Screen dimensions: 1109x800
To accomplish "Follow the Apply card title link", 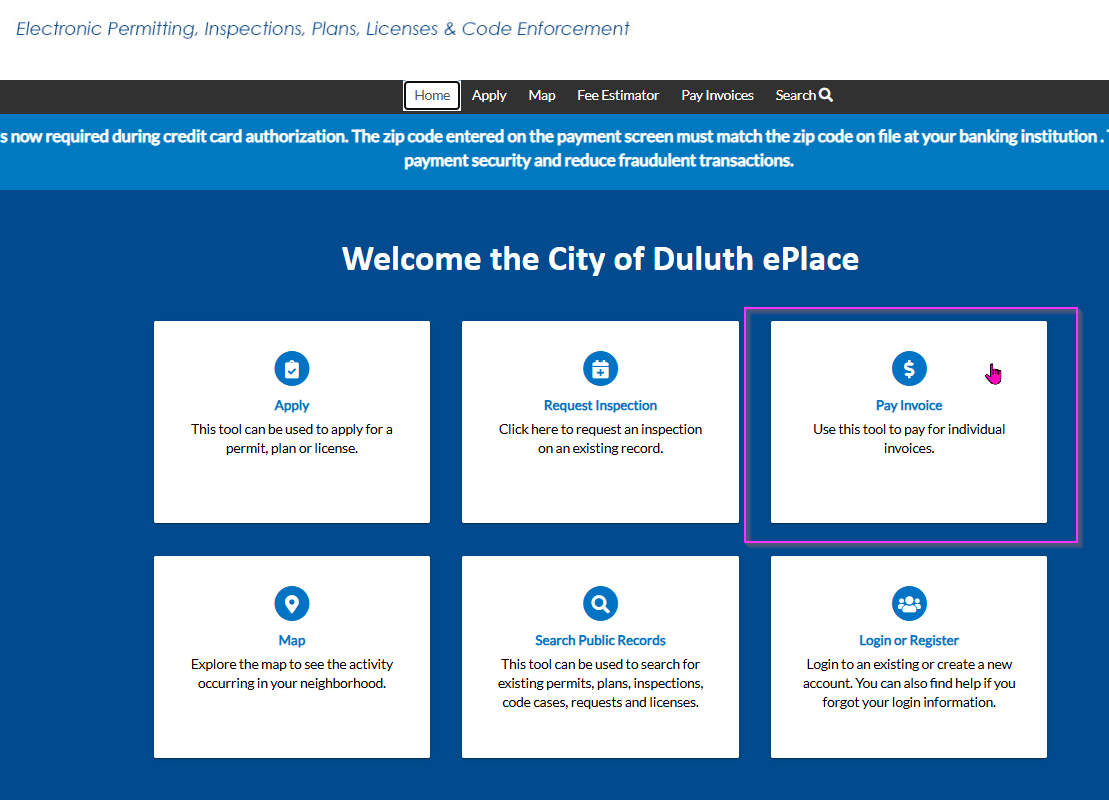I will (291, 405).
